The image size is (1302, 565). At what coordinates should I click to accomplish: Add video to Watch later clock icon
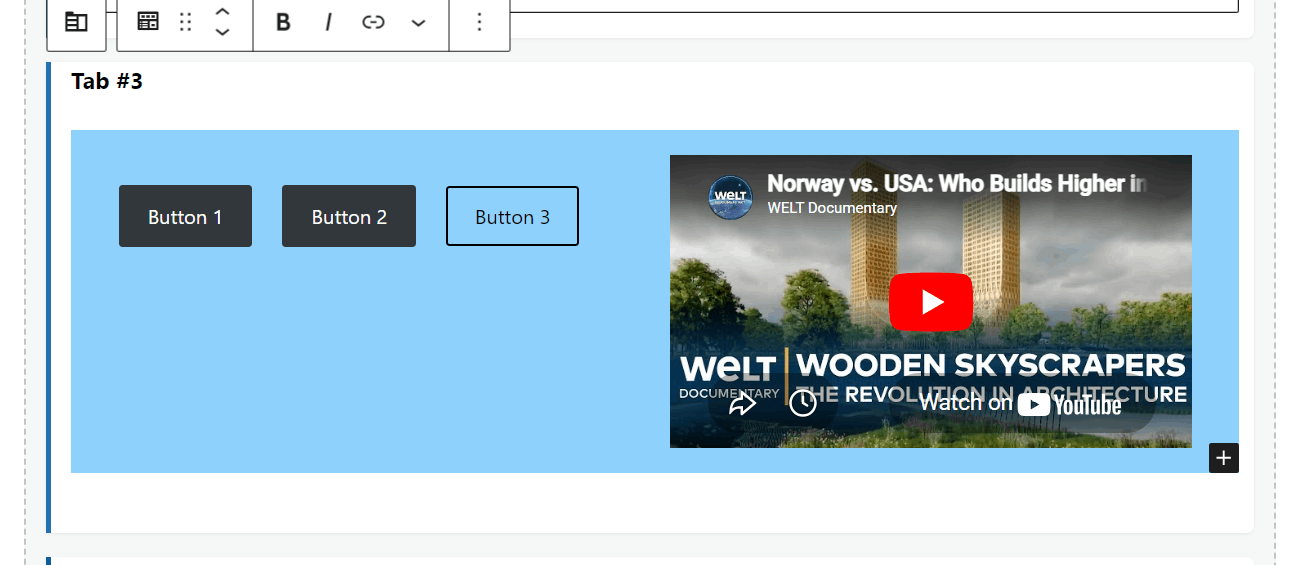click(x=803, y=402)
